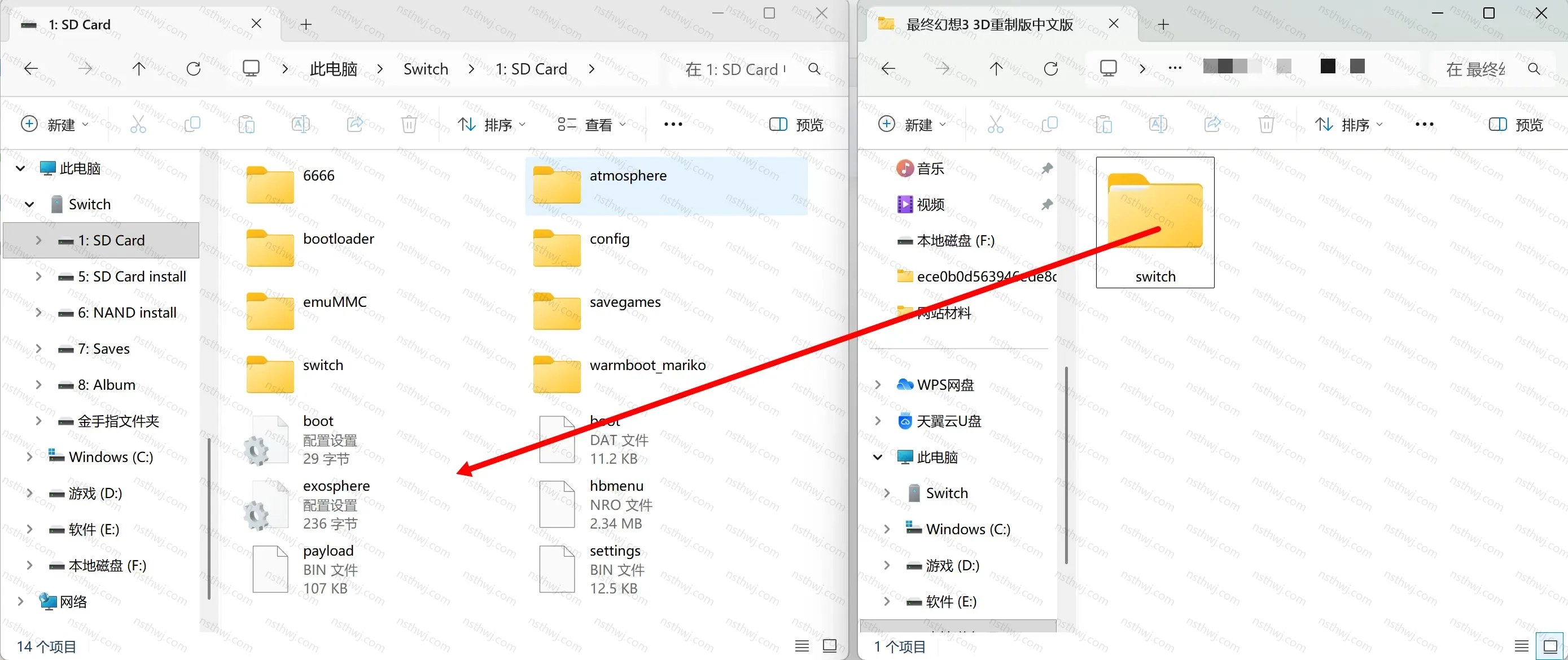Open more options menu in right window
Viewport: 1568px width, 660px height.
(x=1424, y=124)
